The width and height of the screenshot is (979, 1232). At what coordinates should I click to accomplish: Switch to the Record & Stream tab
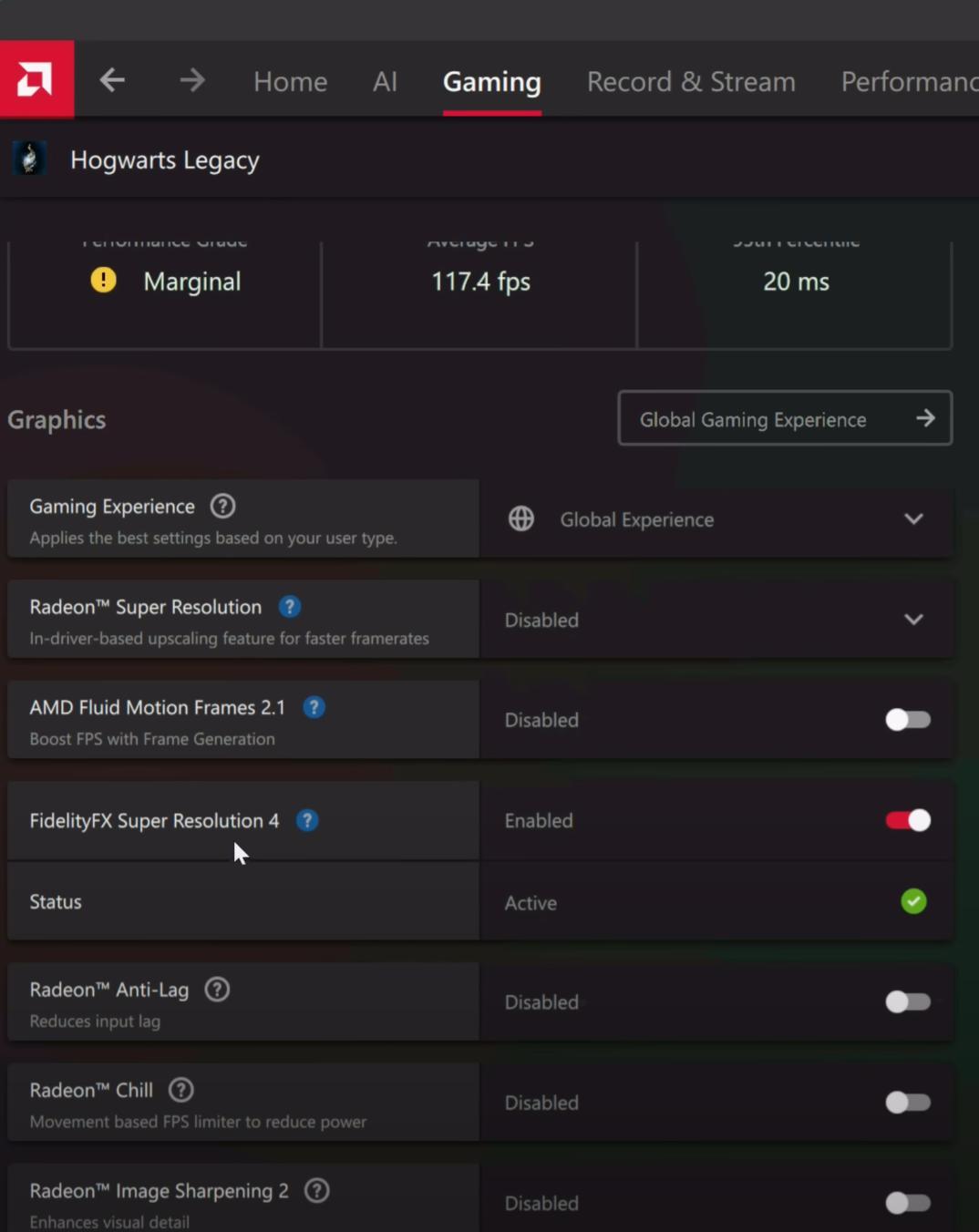point(691,81)
